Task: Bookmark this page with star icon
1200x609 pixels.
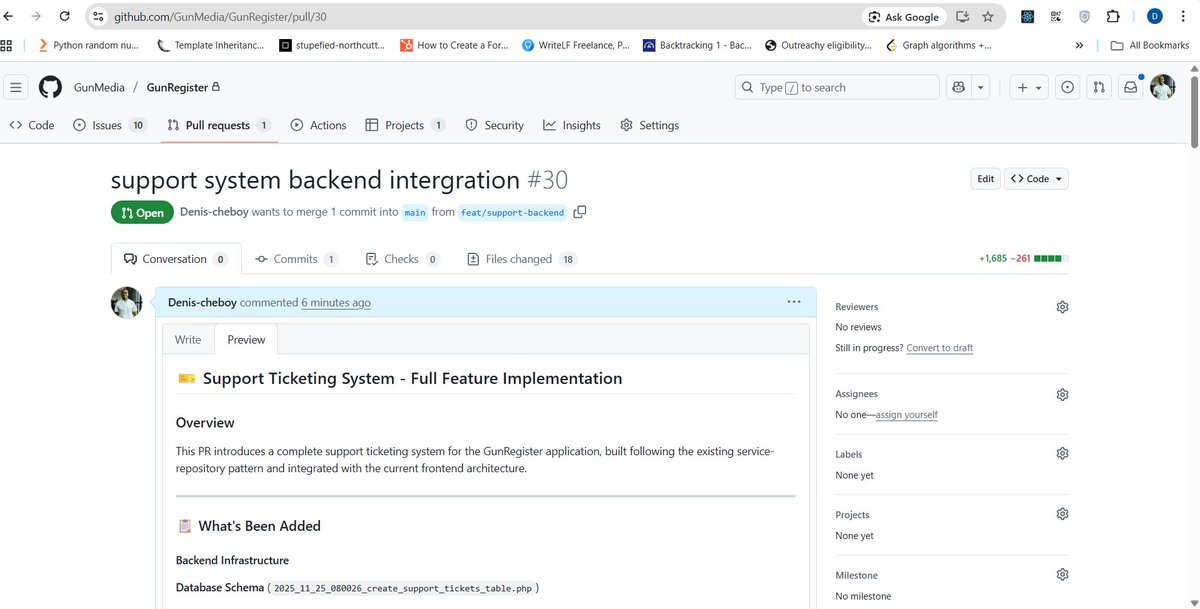Action: [x=988, y=17]
